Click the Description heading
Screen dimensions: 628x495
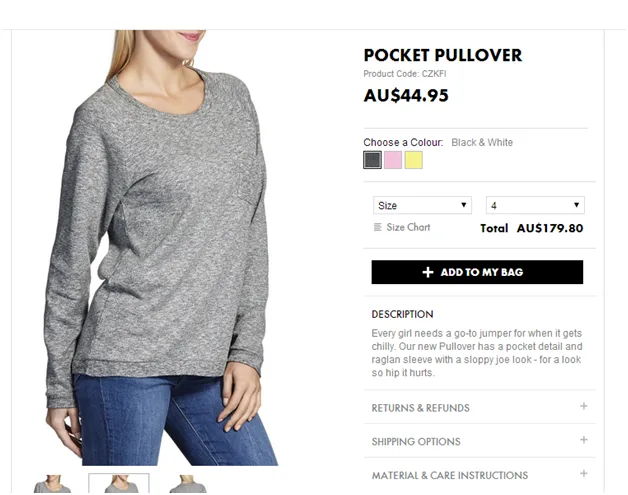[402, 314]
